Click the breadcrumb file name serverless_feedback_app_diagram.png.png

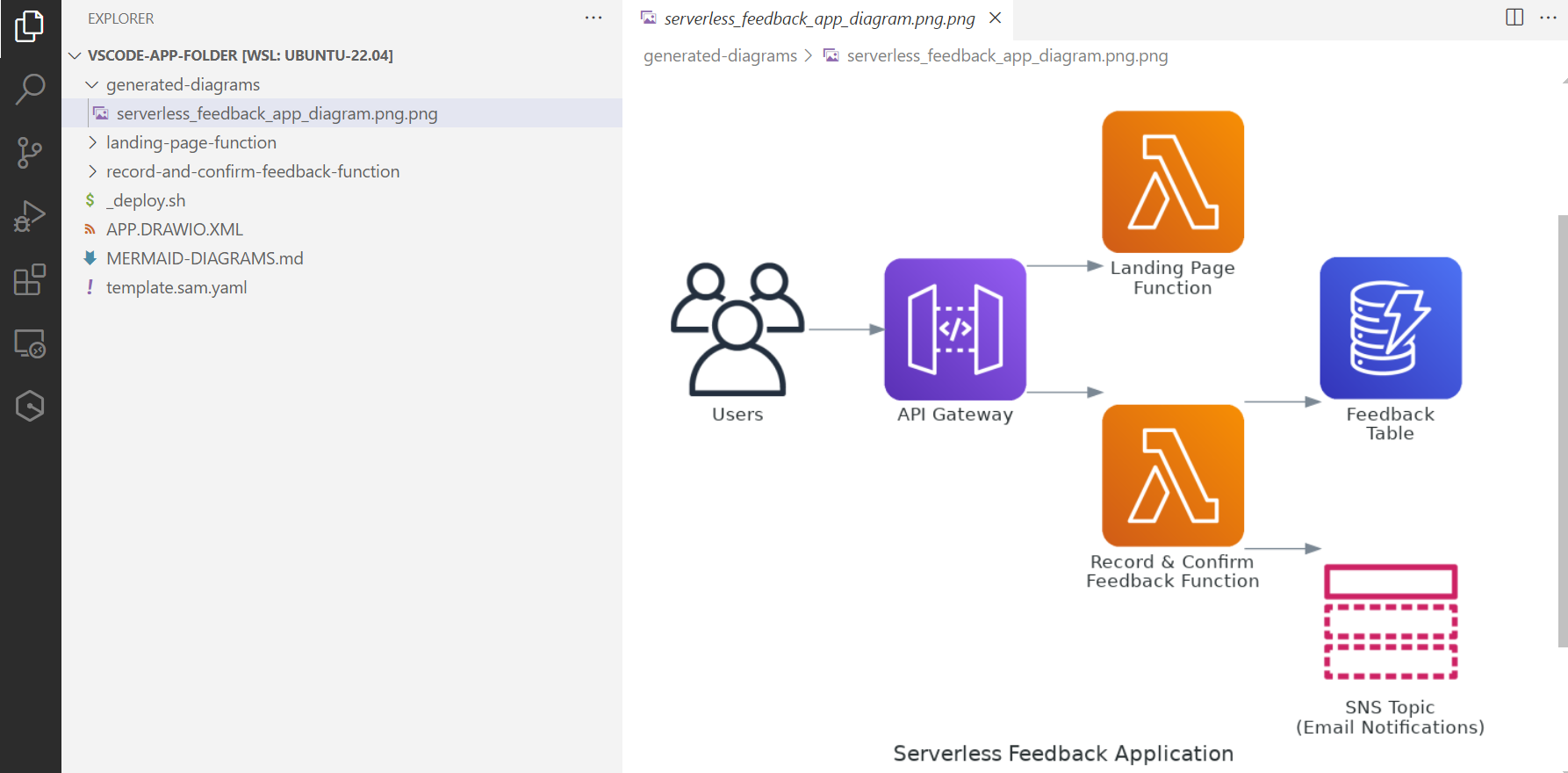point(1007,56)
